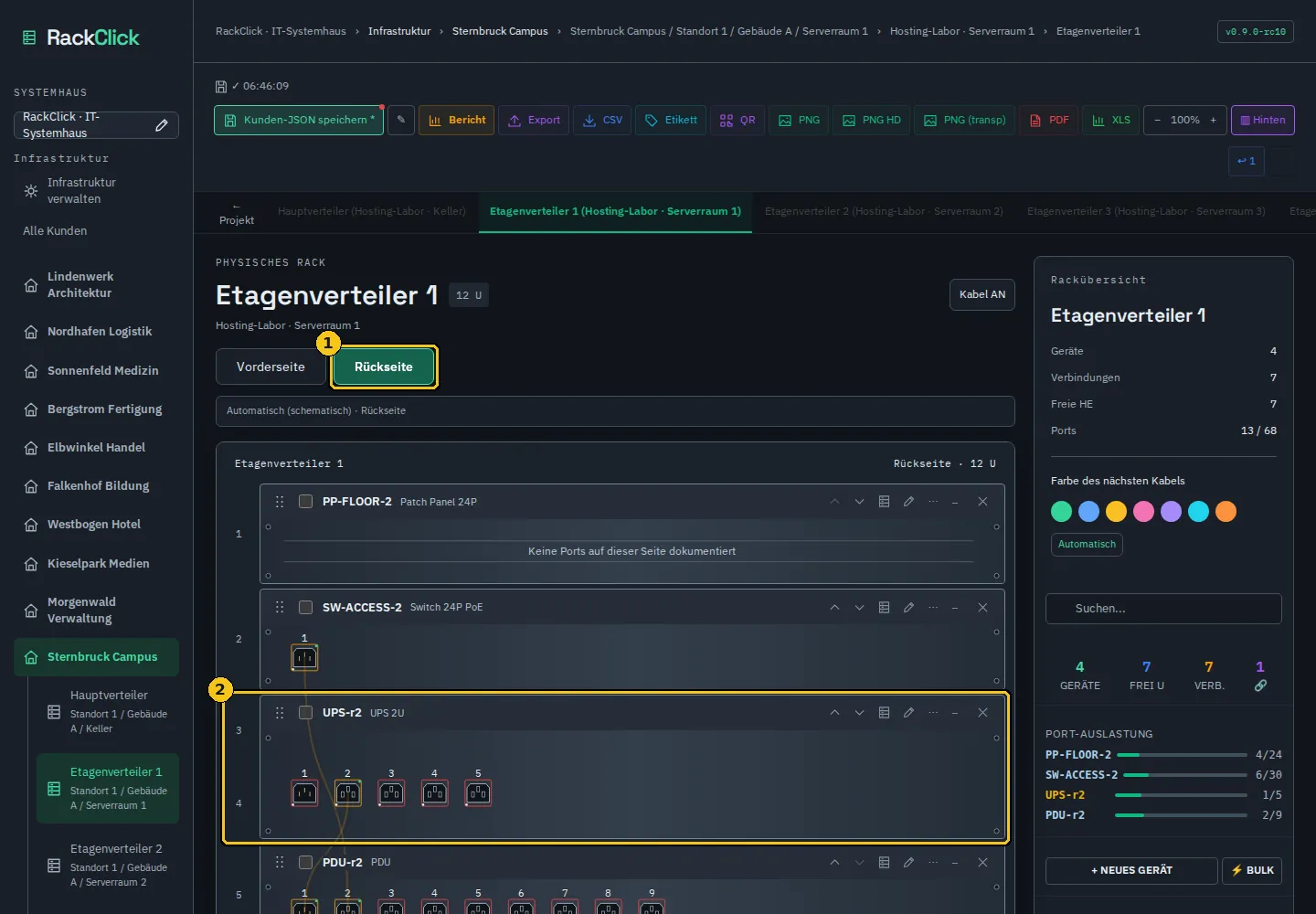The width and height of the screenshot is (1316, 914).
Task: Click the link icon in rack stats
Action: 1260,685
